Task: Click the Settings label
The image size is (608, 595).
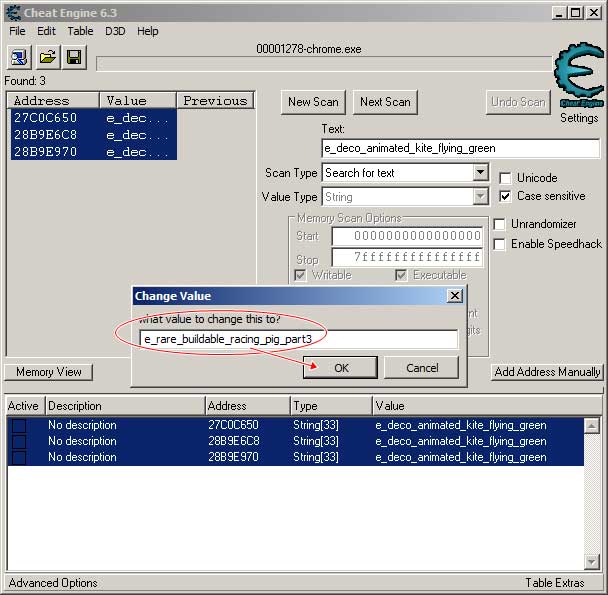Action: (579, 118)
